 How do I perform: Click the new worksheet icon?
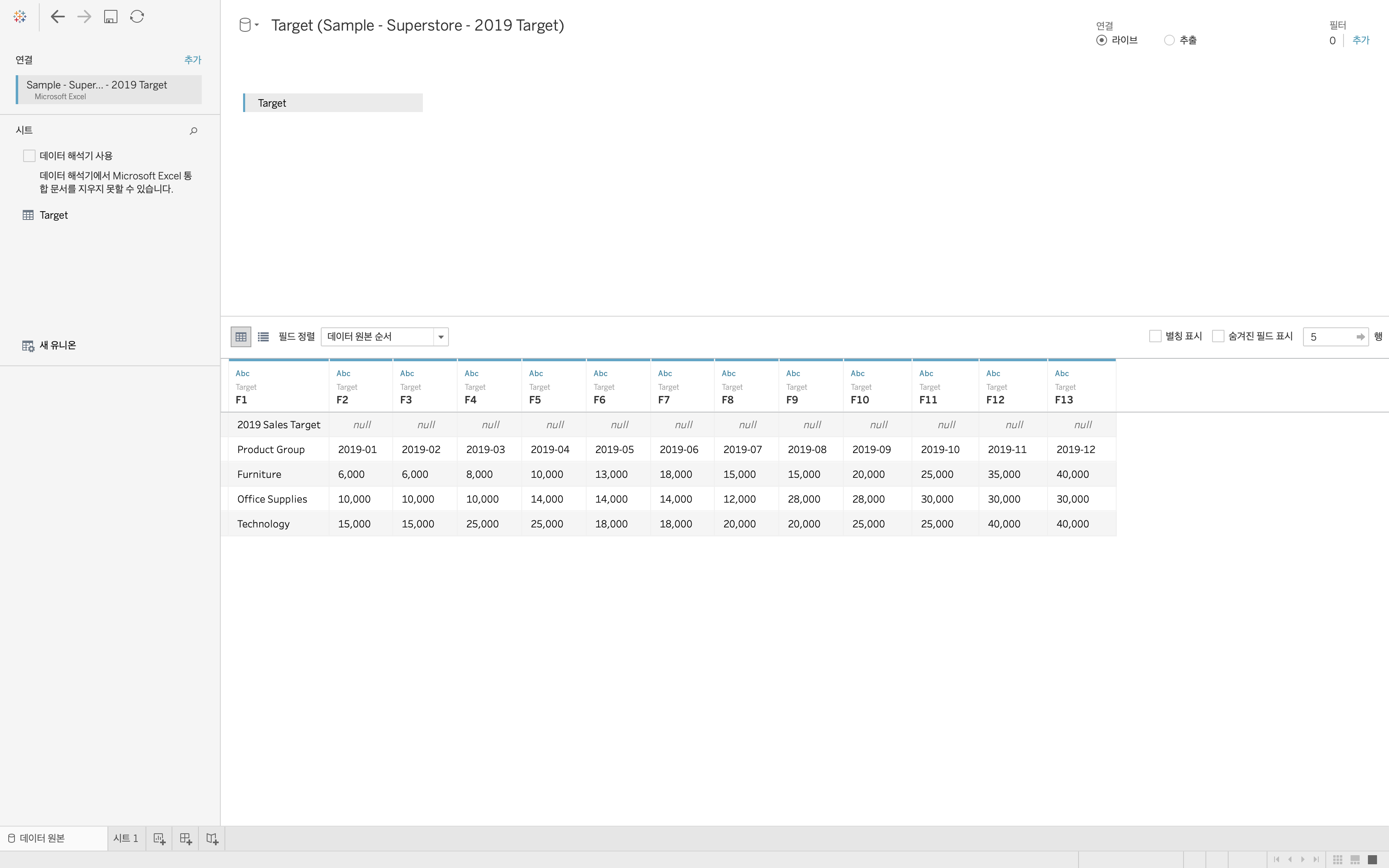(x=160, y=839)
